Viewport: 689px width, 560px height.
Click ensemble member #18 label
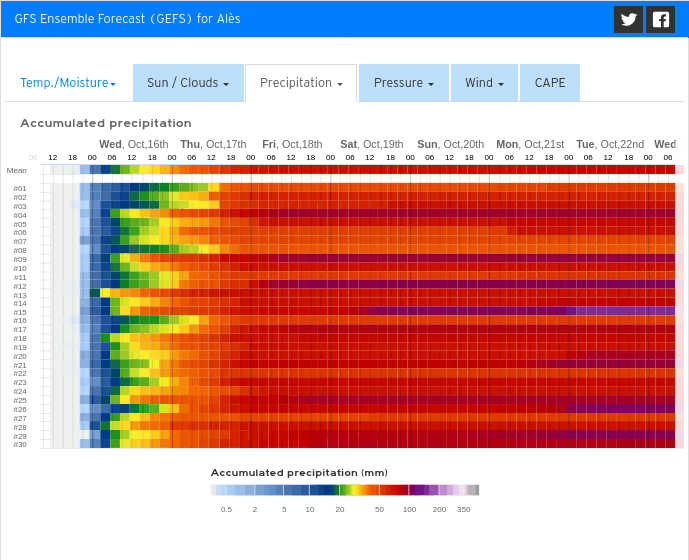(20, 338)
